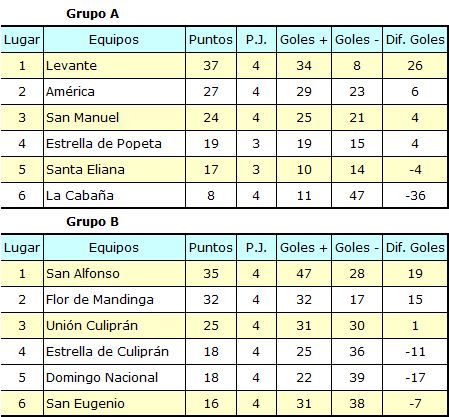Click the Goles + header in Grupo A
Image resolution: width=449 pixels, height=417 pixels.
(304, 40)
